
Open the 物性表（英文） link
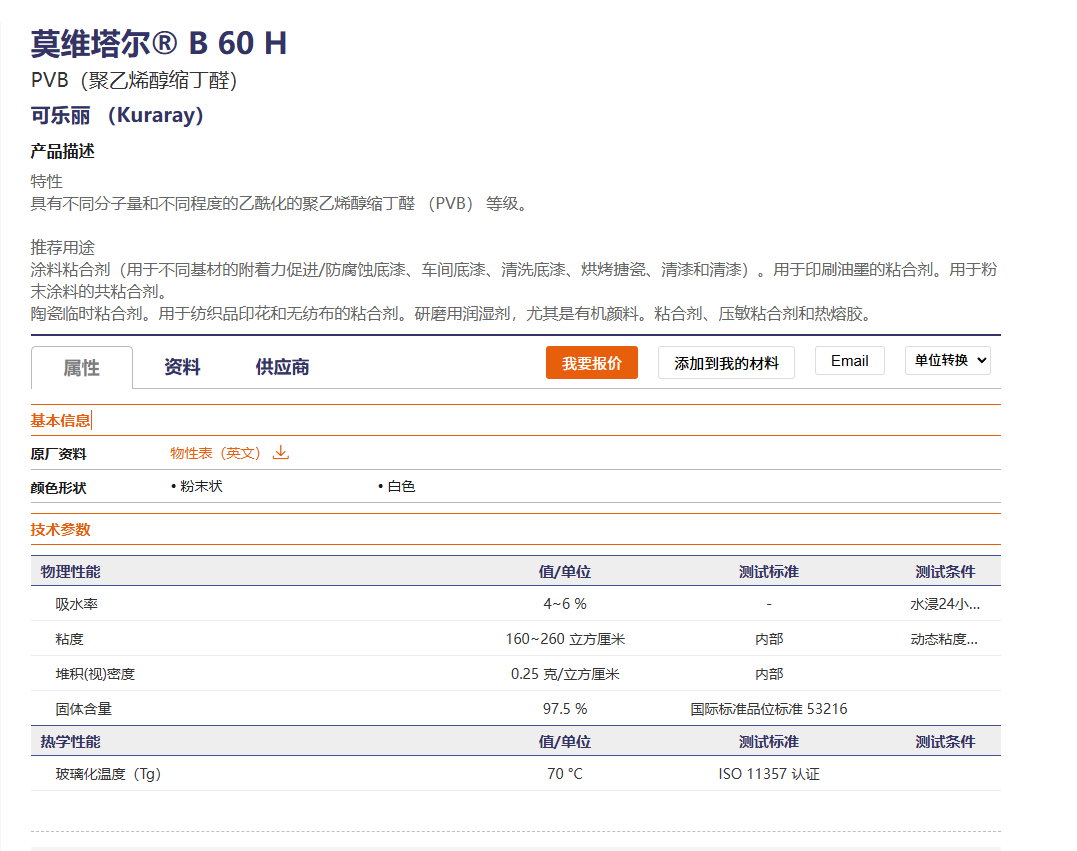point(216,453)
